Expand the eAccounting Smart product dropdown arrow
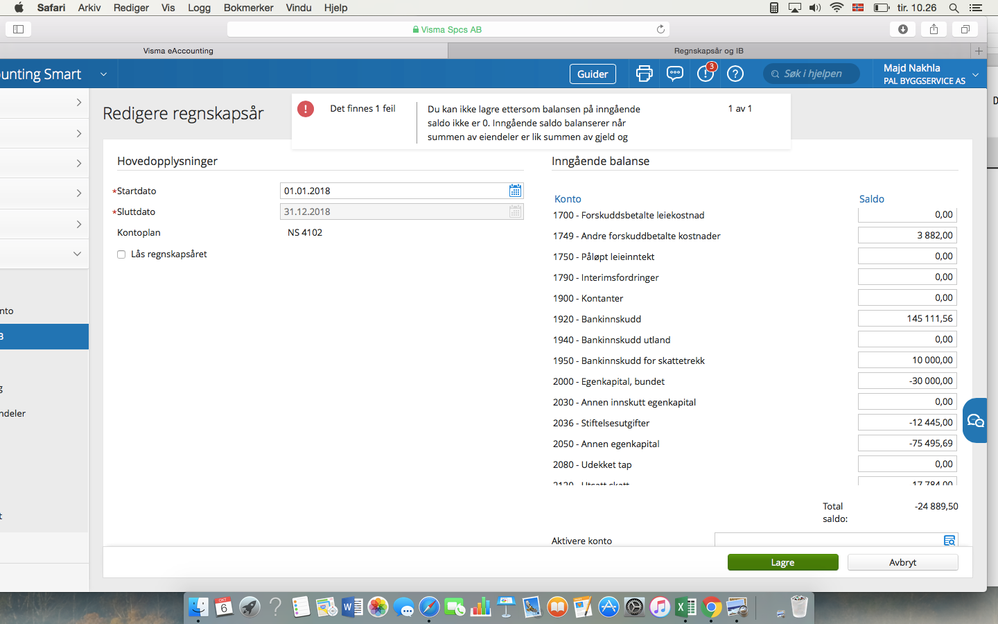This screenshot has height=624, width=998. coord(103,74)
